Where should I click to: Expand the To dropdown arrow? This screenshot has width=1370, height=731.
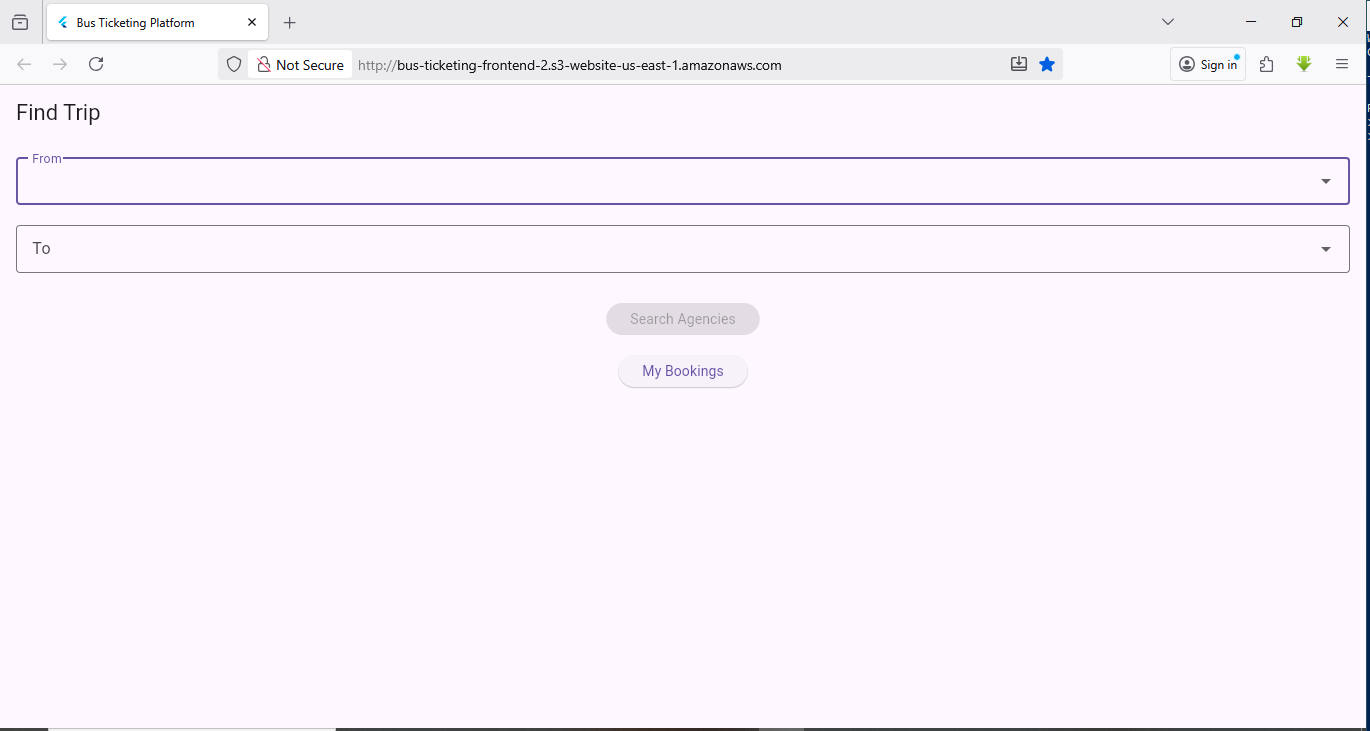pos(1326,249)
